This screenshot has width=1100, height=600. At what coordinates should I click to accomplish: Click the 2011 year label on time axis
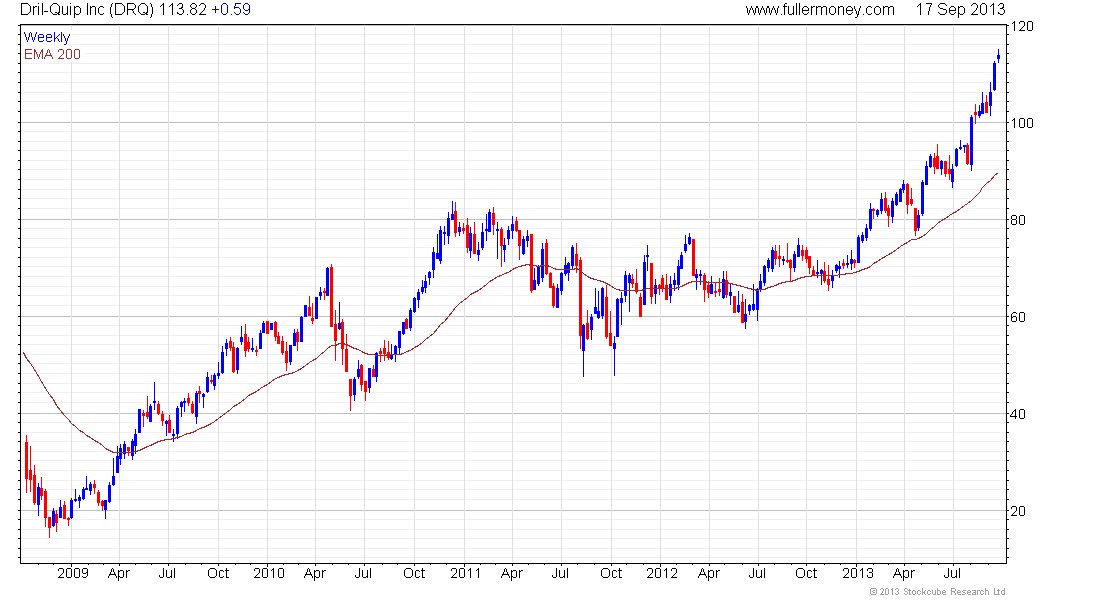point(465,573)
